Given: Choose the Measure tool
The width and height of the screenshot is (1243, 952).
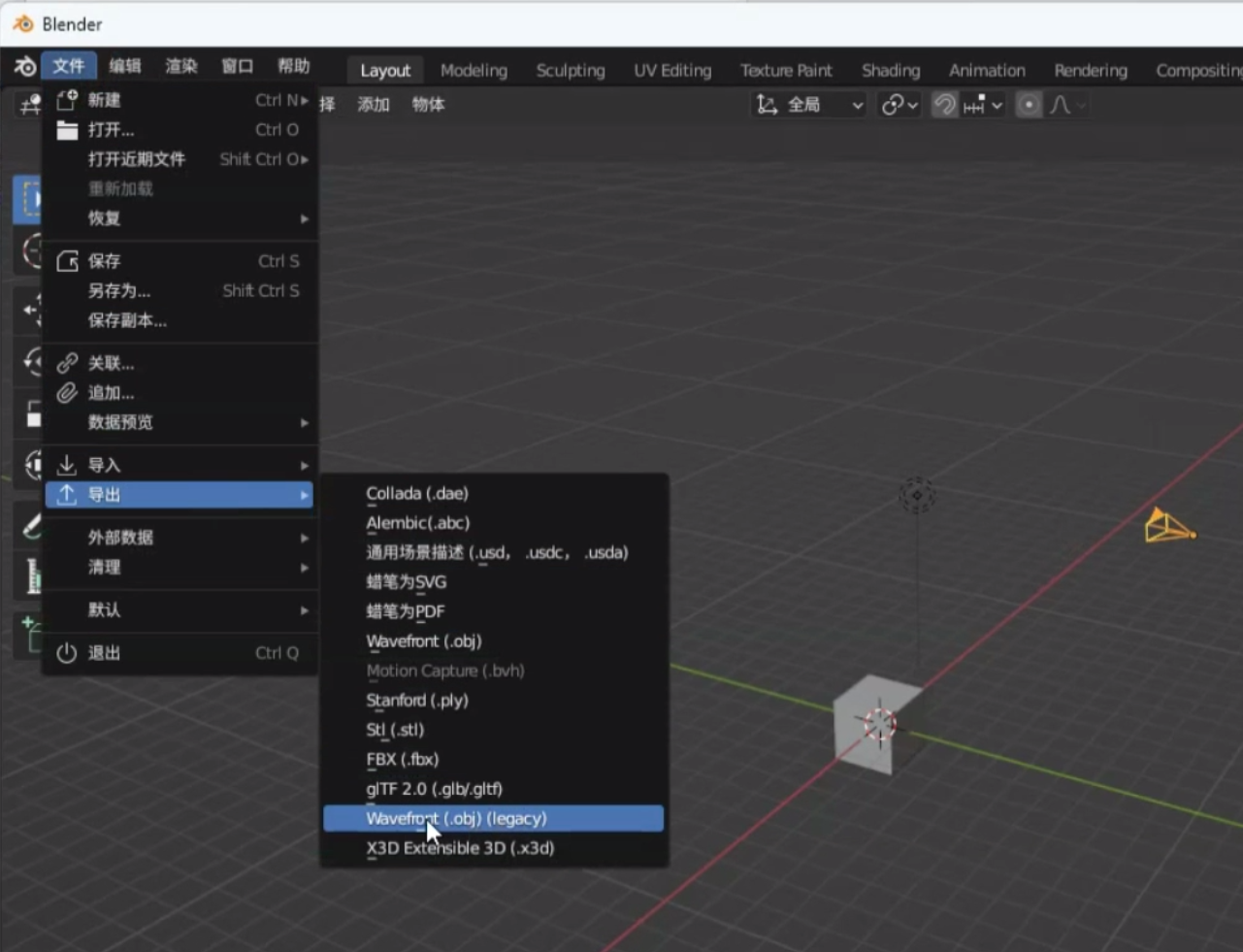Looking at the screenshot, I should (x=29, y=574).
